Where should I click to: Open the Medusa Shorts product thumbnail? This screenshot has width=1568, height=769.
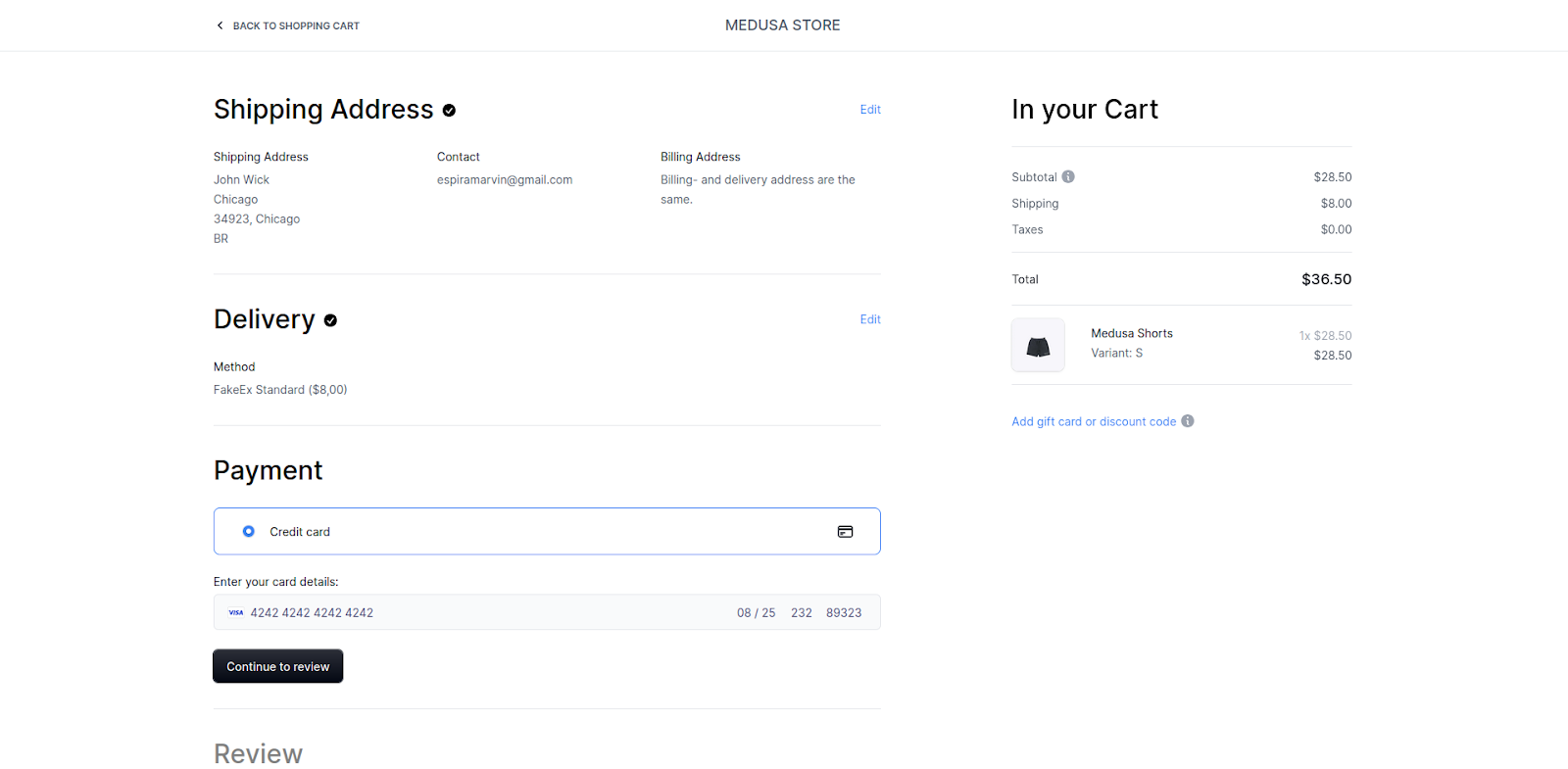tap(1038, 345)
